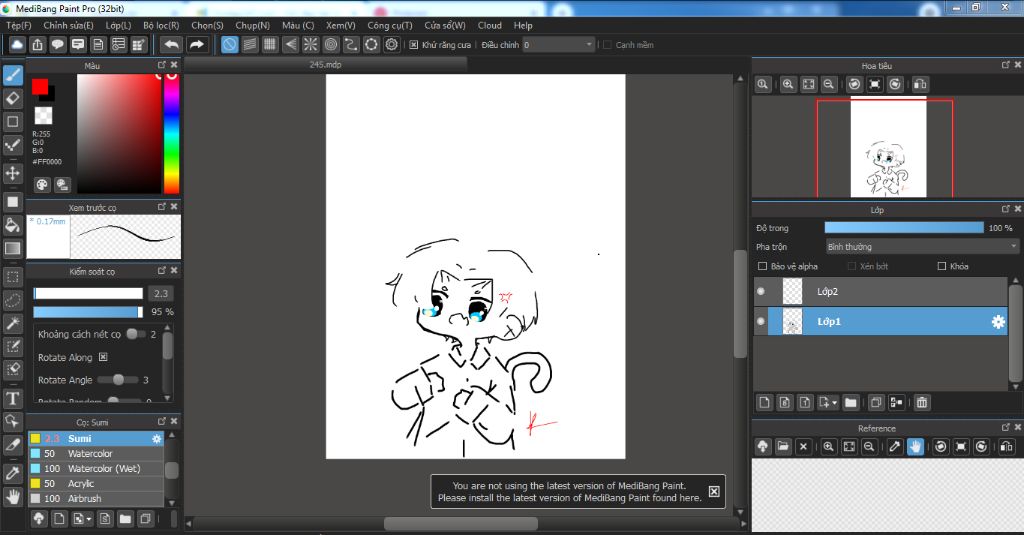Click the transparent color swatch

click(43, 116)
